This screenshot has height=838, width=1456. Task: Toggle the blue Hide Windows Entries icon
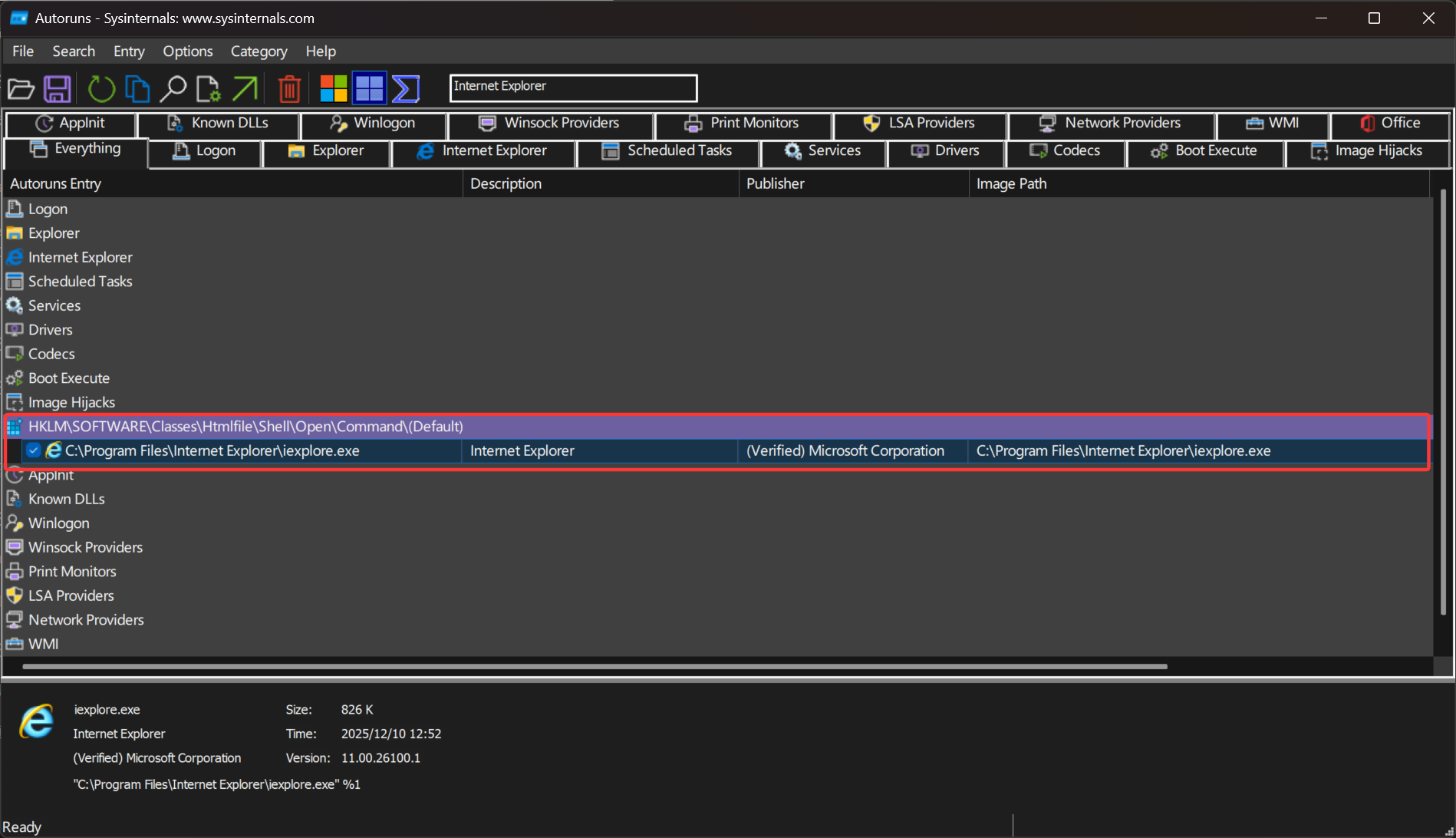(369, 89)
